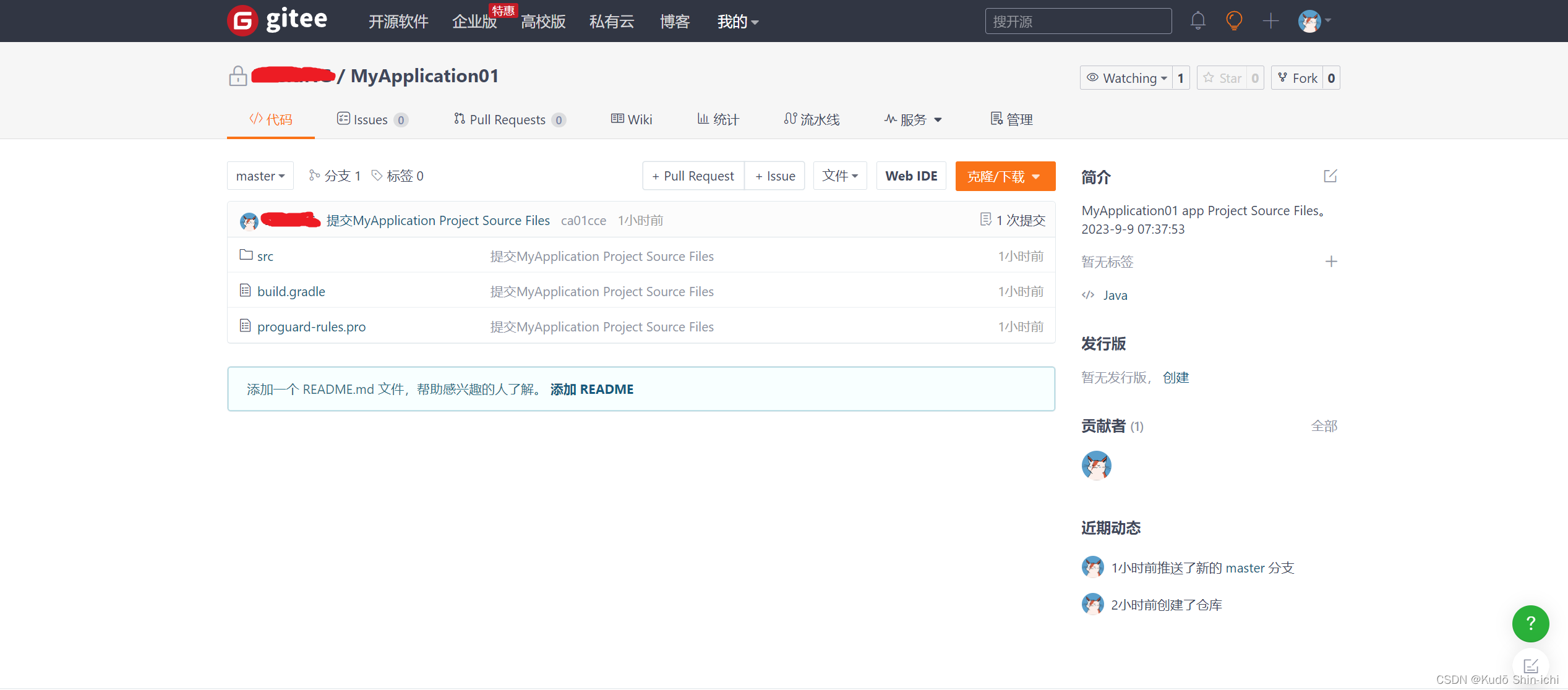Open the build.gradle file

pyautogui.click(x=291, y=291)
